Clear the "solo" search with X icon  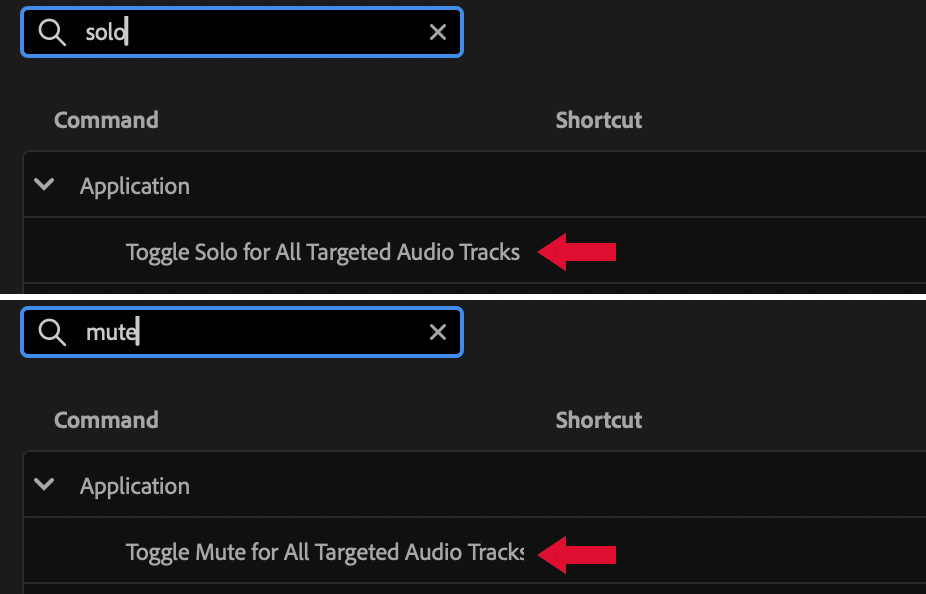(437, 32)
